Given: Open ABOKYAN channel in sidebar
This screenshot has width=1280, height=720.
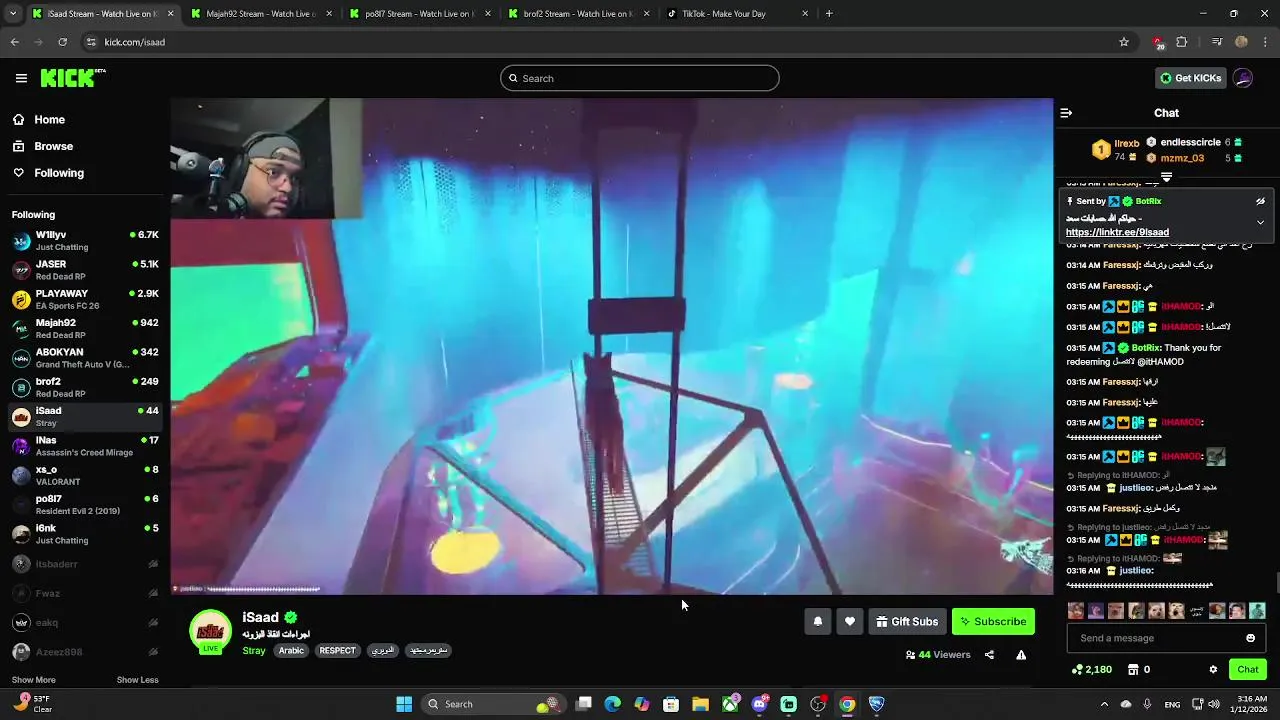Looking at the screenshot, I should click(85, 358).
